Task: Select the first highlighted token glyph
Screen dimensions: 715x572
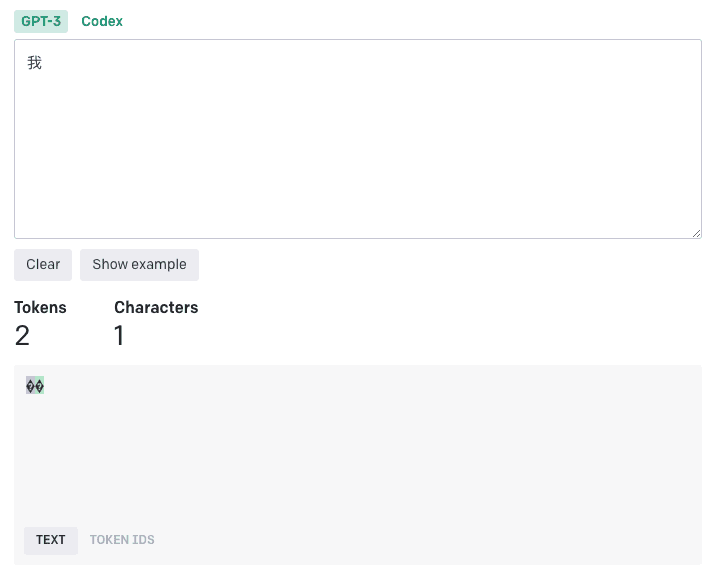Action: click(x=31, y=386)
